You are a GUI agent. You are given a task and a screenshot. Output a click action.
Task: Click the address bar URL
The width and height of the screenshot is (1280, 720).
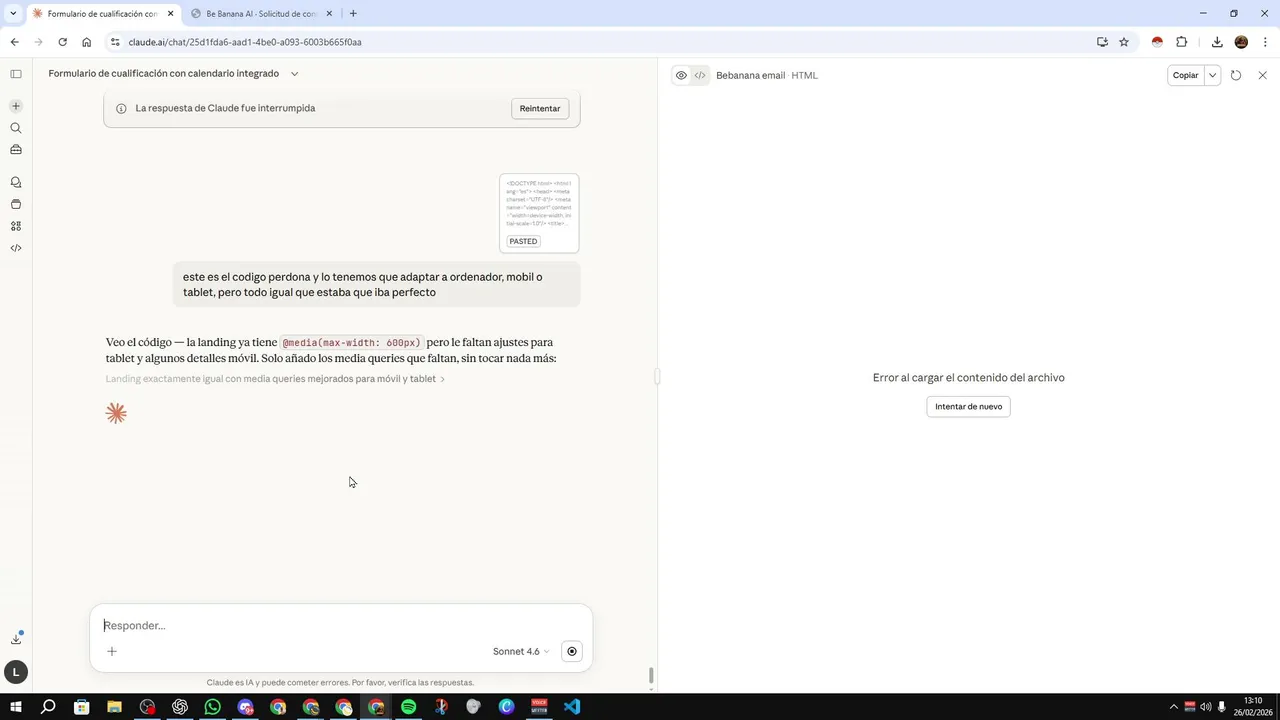245,42
